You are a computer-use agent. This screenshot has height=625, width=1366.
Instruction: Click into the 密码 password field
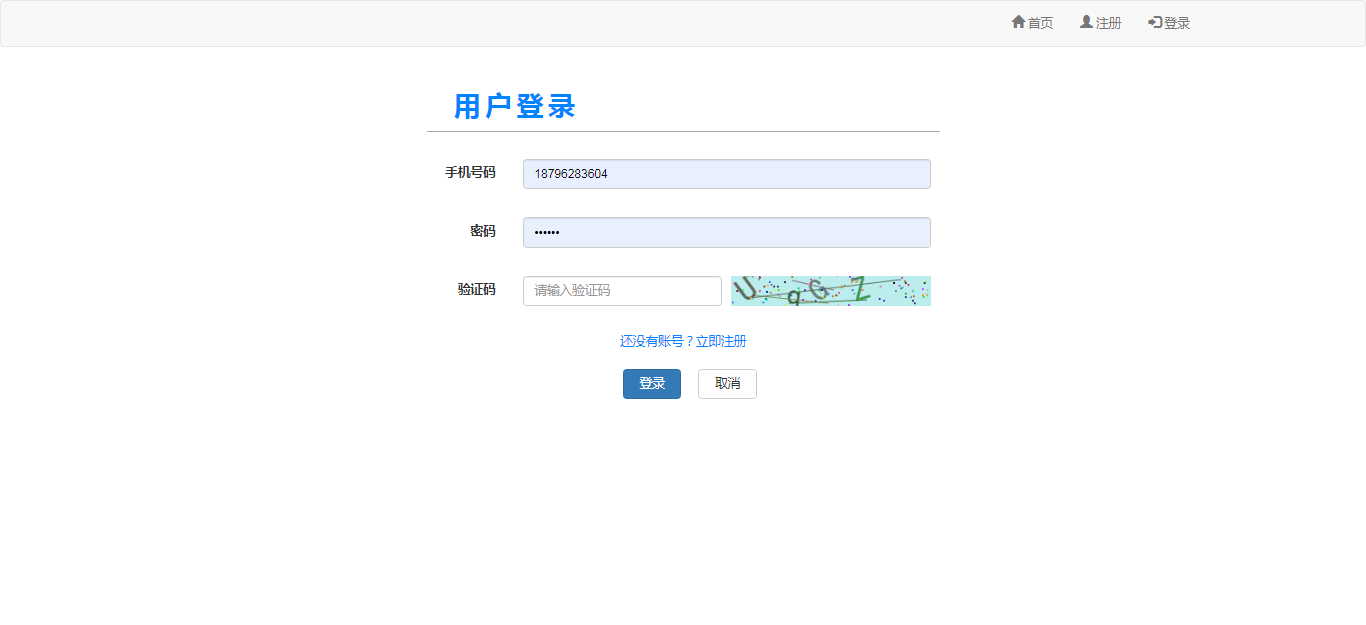point(726,232)
